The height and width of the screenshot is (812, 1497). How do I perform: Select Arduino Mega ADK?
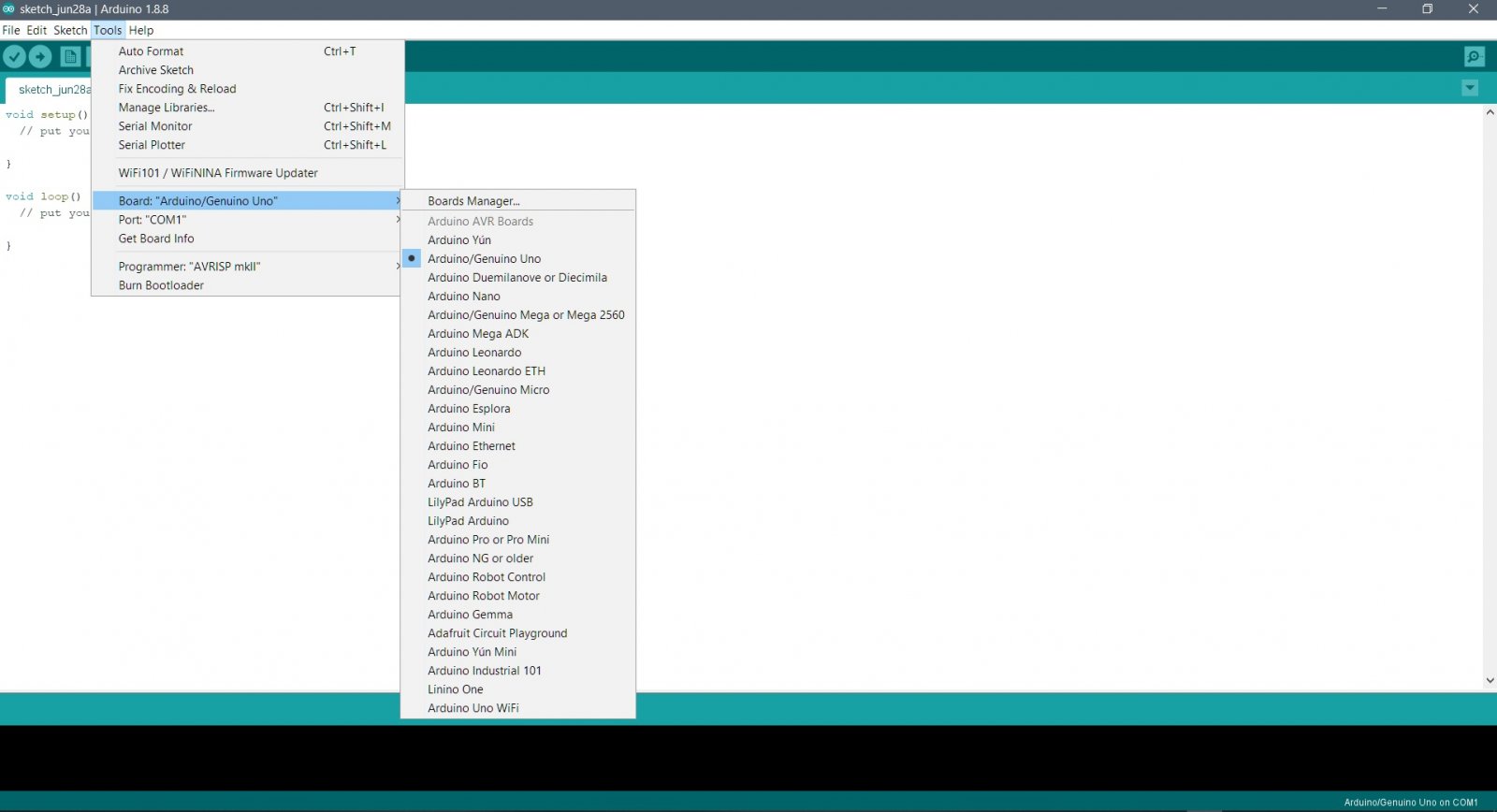pos(517,333)
